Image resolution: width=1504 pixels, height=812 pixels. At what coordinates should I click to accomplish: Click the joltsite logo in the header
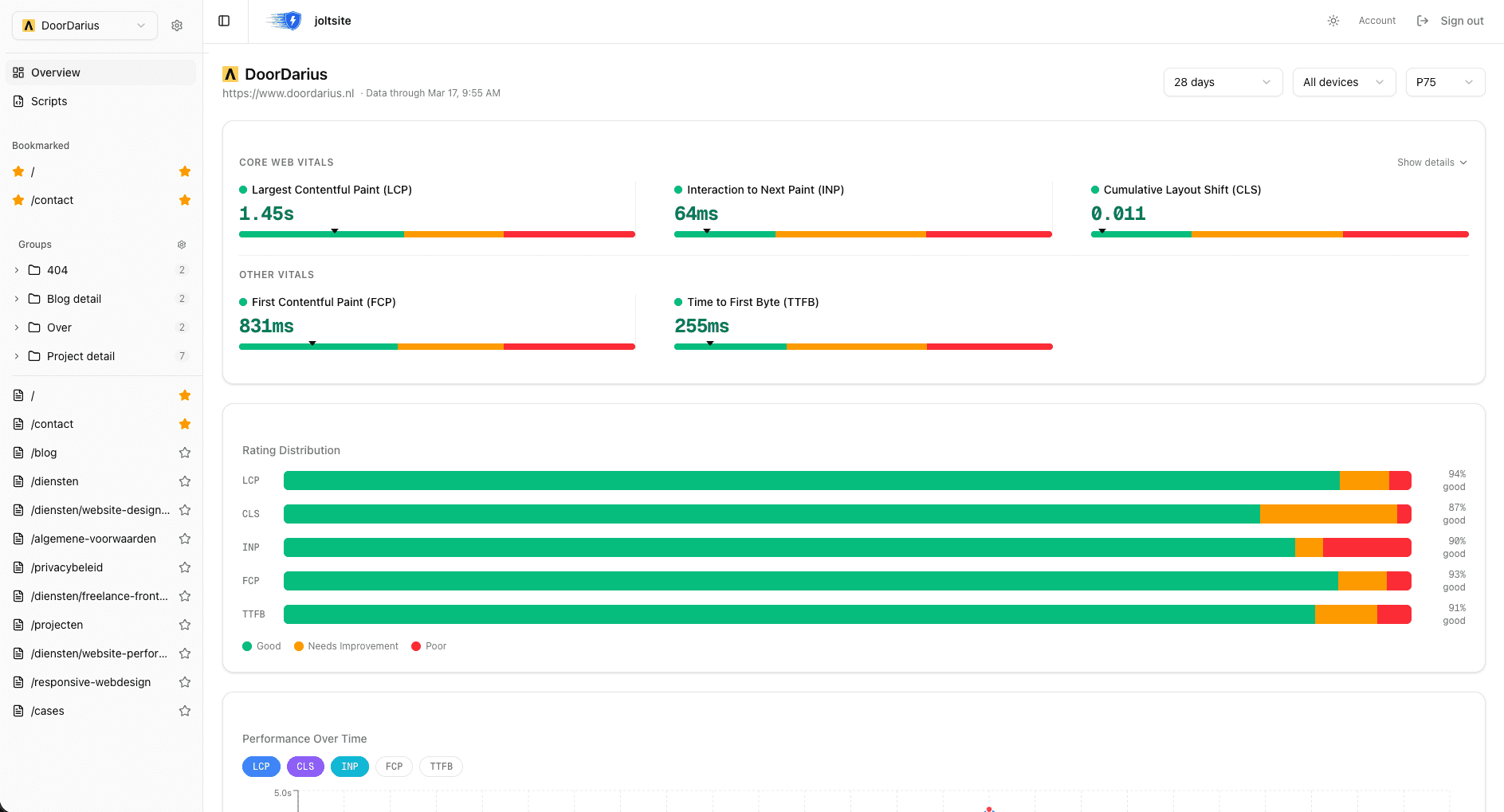pyautogui.click(x=284, y=20)
